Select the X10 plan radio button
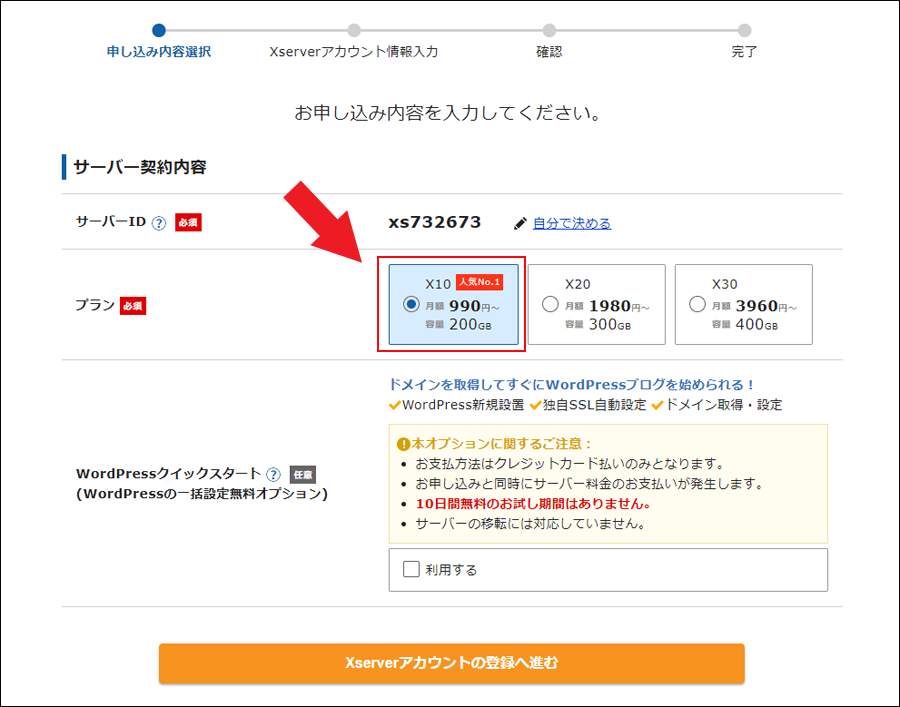900x707 pixels. [x=411, y=304]
